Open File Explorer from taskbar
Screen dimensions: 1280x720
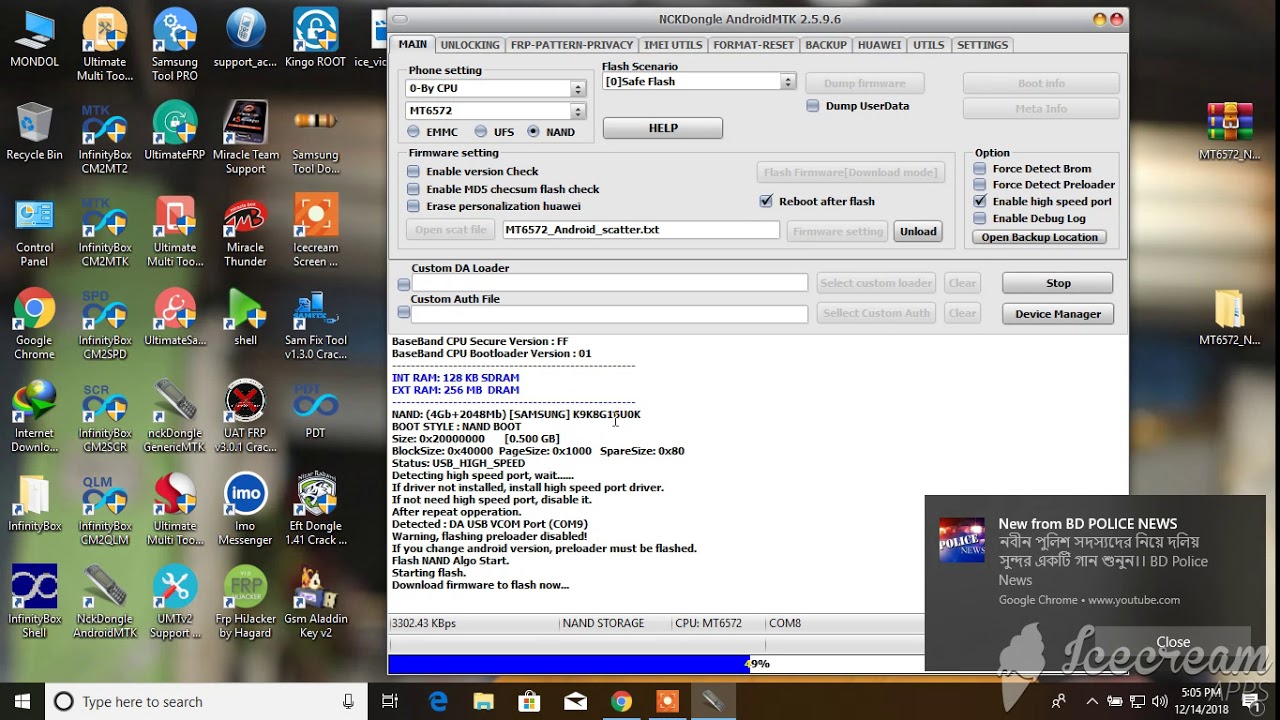tap(484, 701)
